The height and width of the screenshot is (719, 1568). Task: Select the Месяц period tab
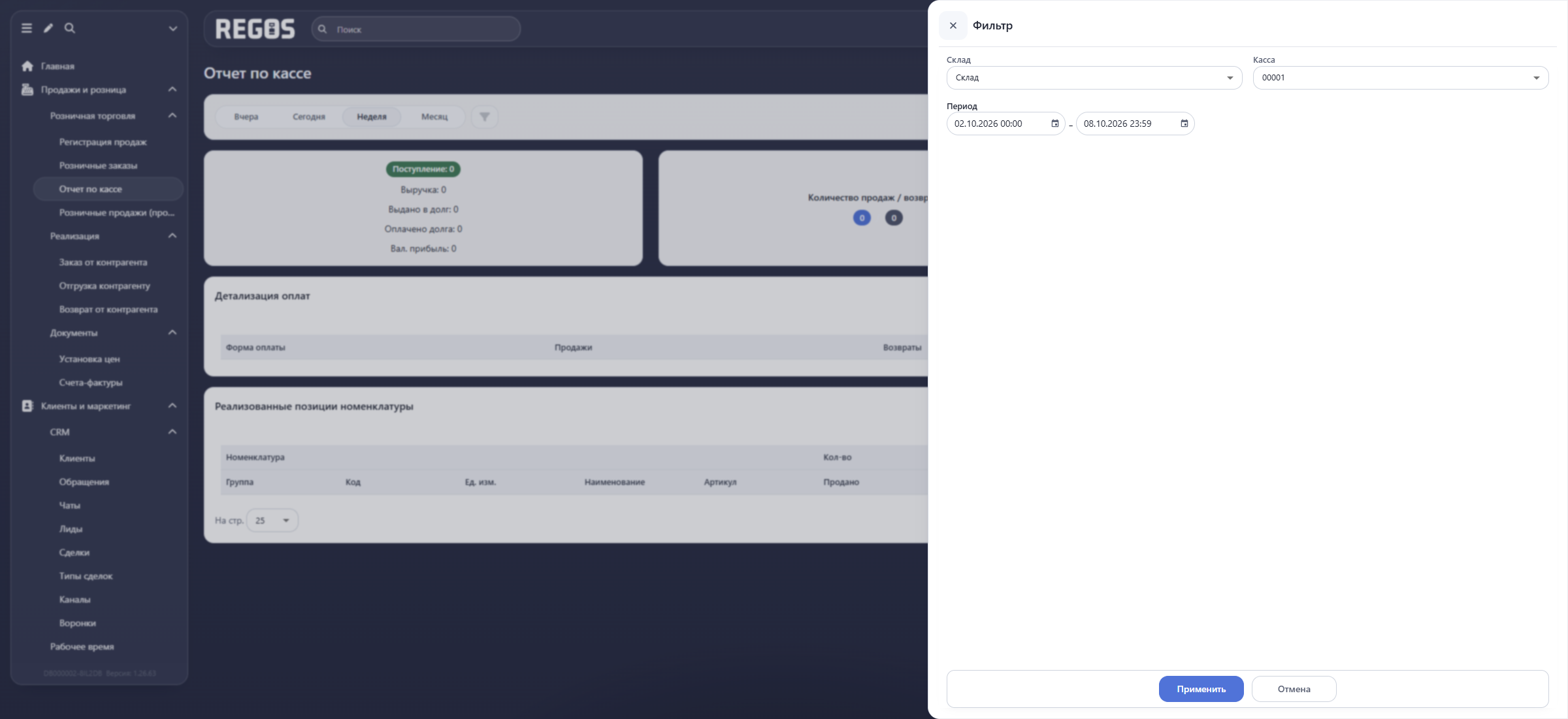coord(434,117)
